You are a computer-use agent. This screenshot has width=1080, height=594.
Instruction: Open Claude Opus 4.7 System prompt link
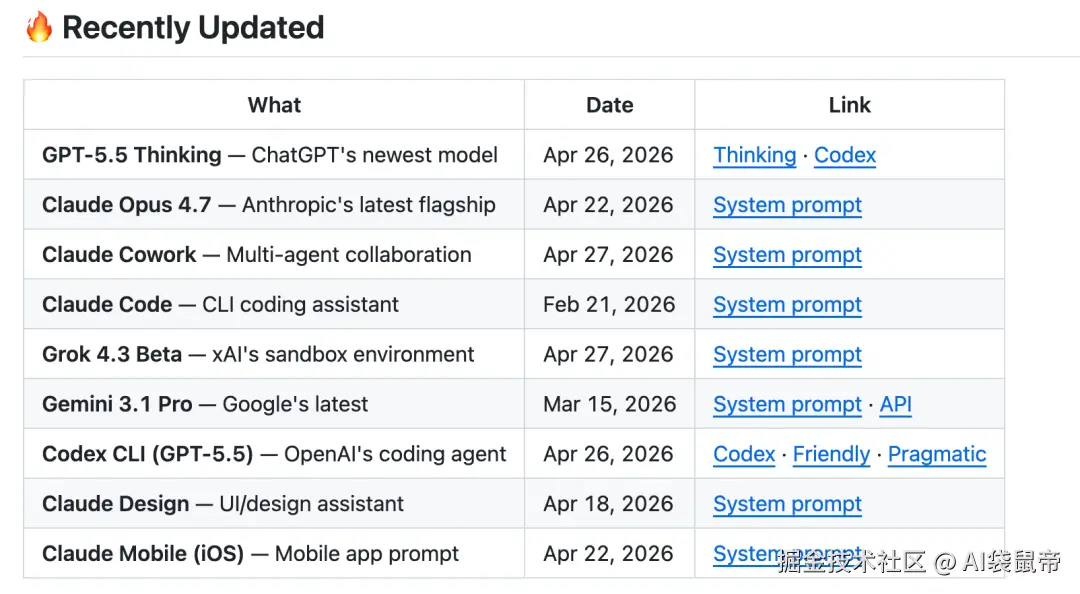[x=787, y=205]
